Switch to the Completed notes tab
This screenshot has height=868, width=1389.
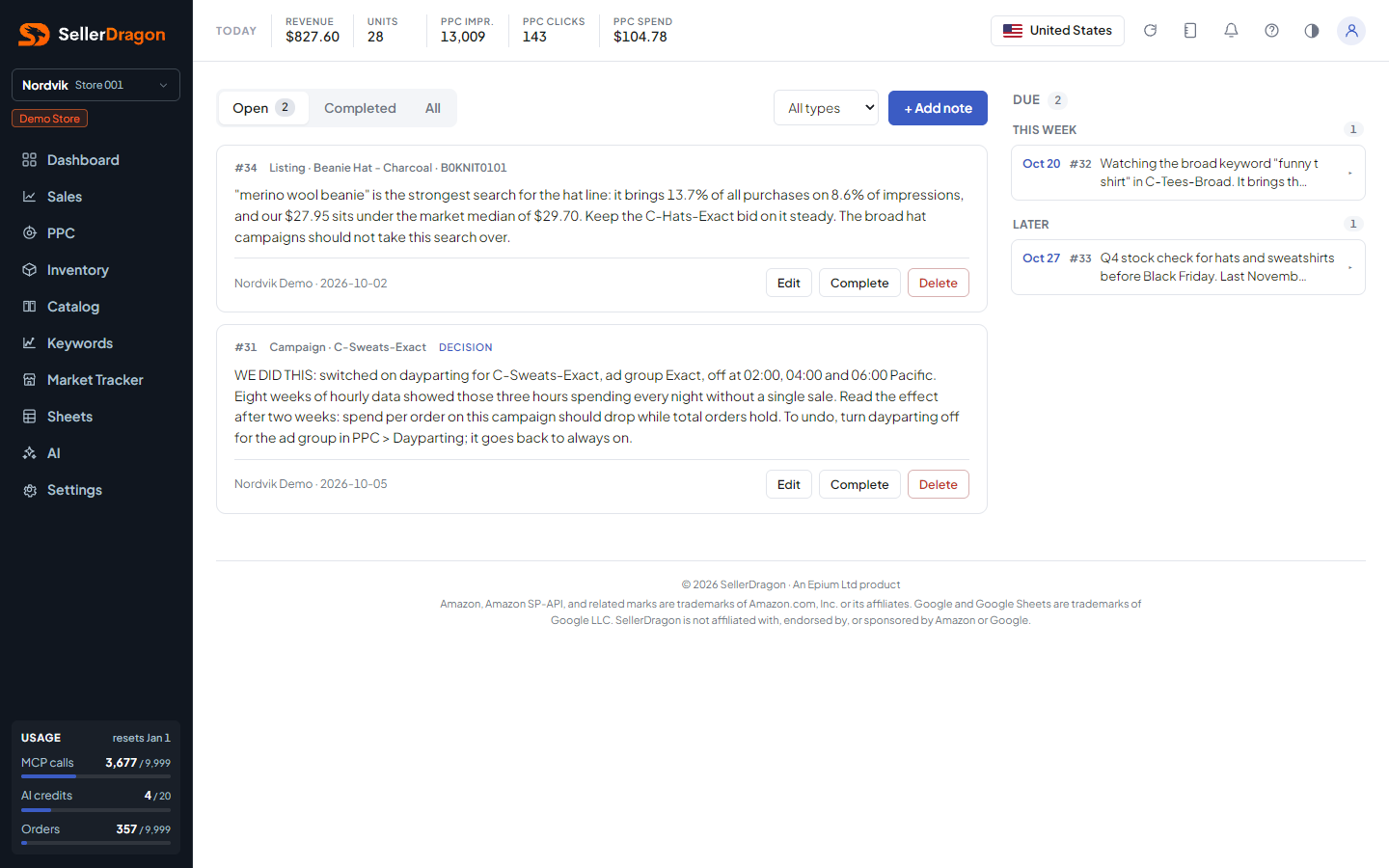pyautogui.click(x=360, y=108)
